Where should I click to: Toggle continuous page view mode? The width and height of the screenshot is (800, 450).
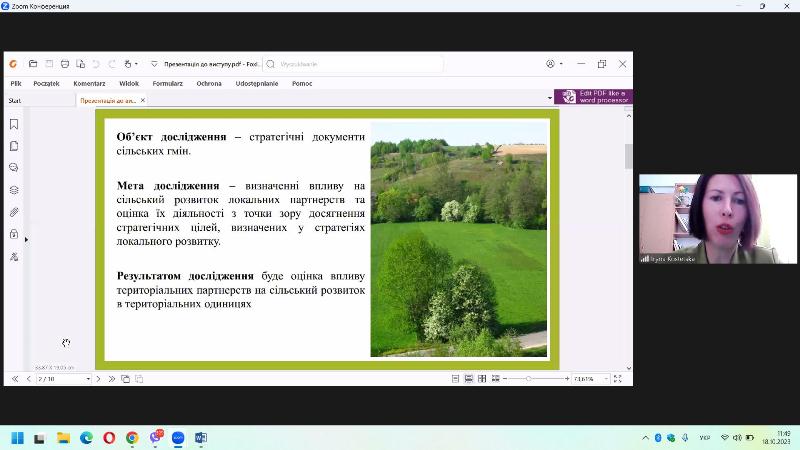[x=467, y=379]
